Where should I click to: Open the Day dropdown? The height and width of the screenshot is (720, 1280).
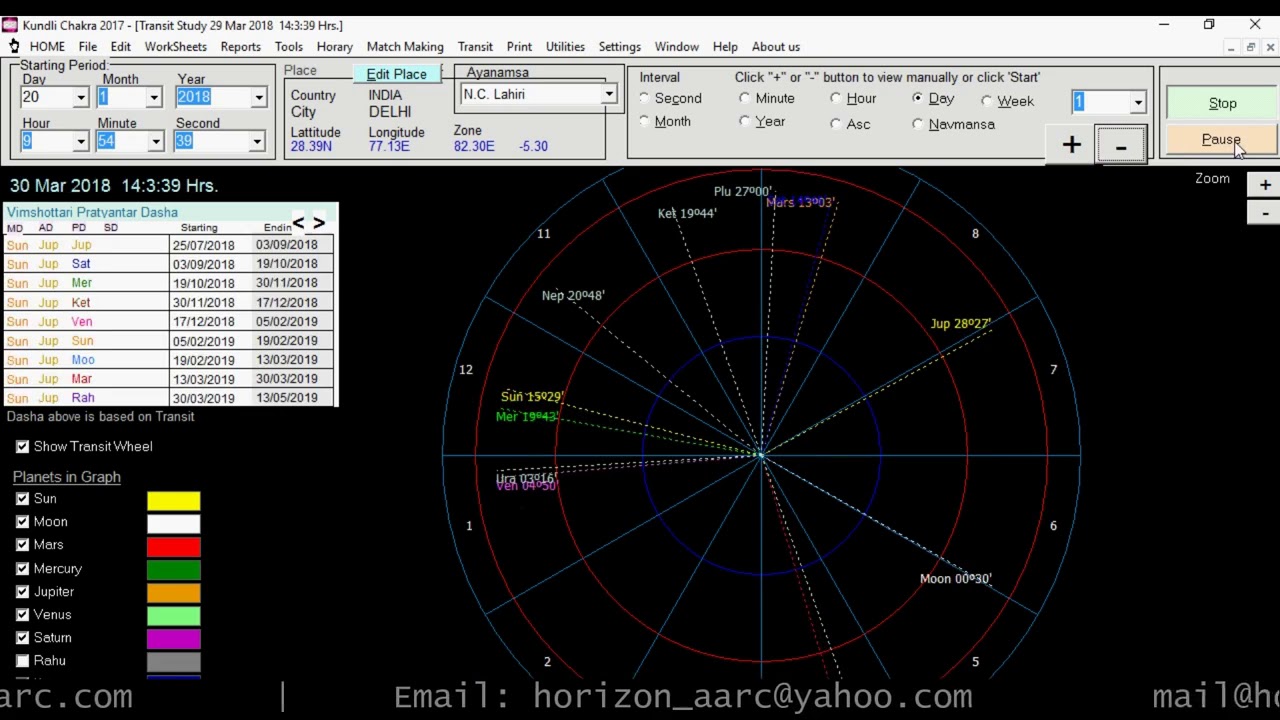pyautogui.click(x=80, y=97)
